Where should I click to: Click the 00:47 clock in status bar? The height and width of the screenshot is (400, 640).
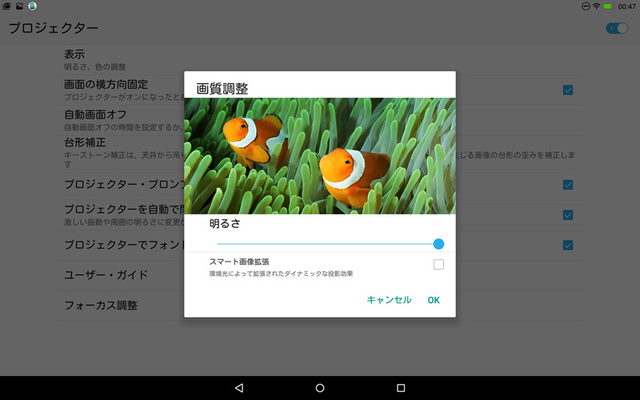(627, 6)
